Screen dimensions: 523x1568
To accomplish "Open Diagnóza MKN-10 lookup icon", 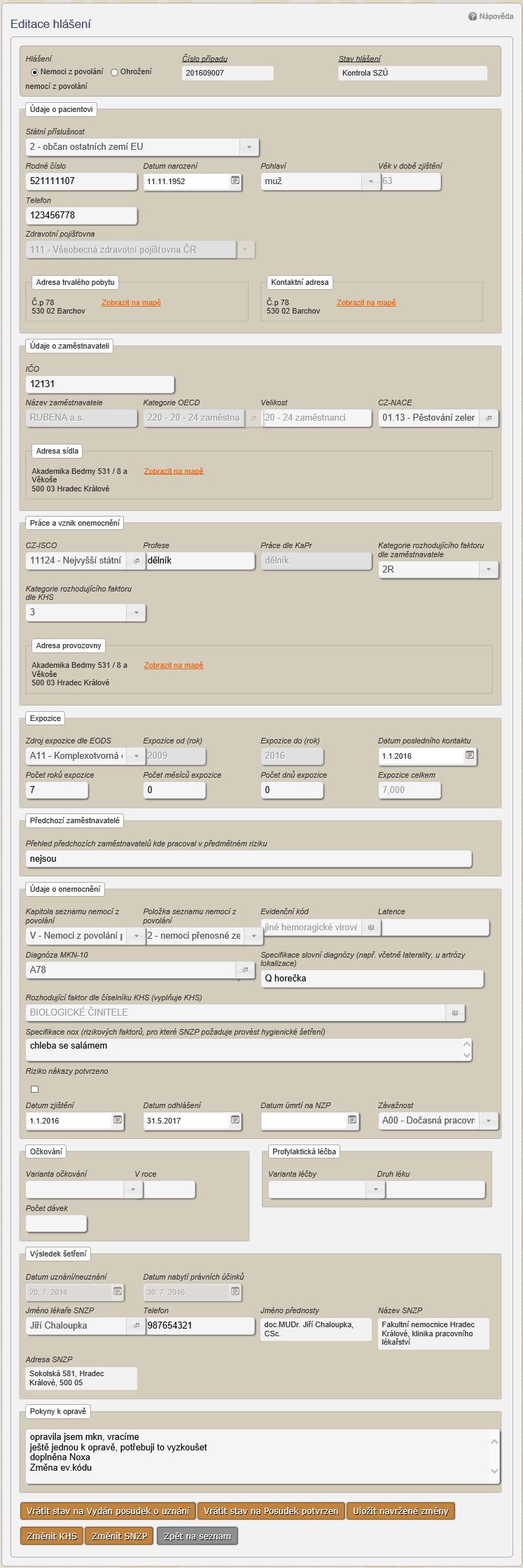I will (x=245, y=969).
